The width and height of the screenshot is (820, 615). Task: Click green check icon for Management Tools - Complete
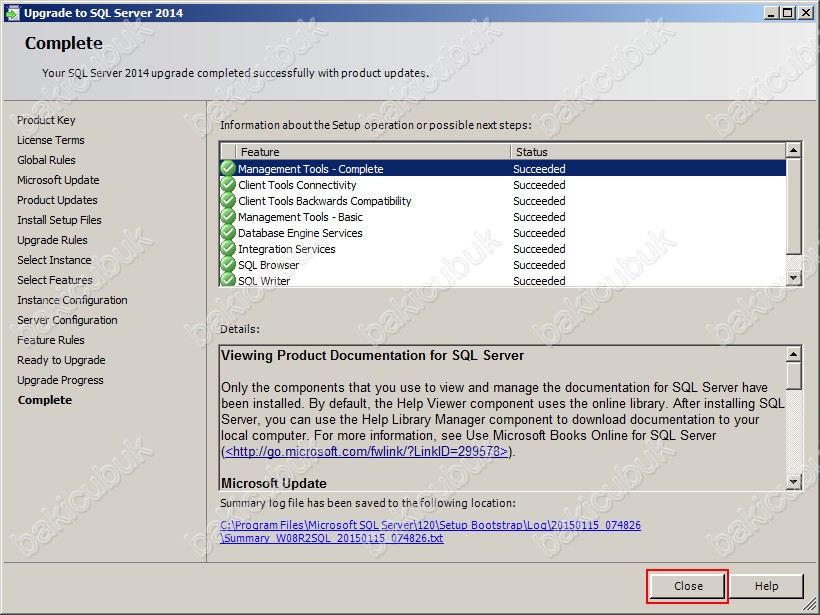coord(228,168)
